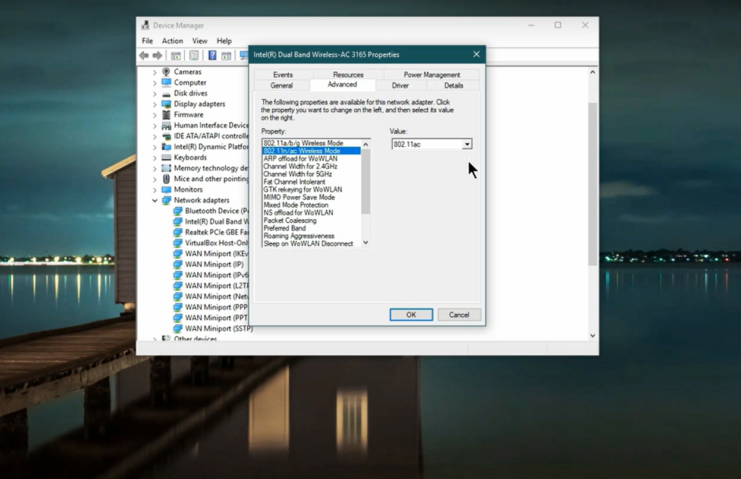The height and width of the screenshot is (479, 741).
Task: Click the Forward arrow in Device Manager toolbar
Action: point(157,56)
